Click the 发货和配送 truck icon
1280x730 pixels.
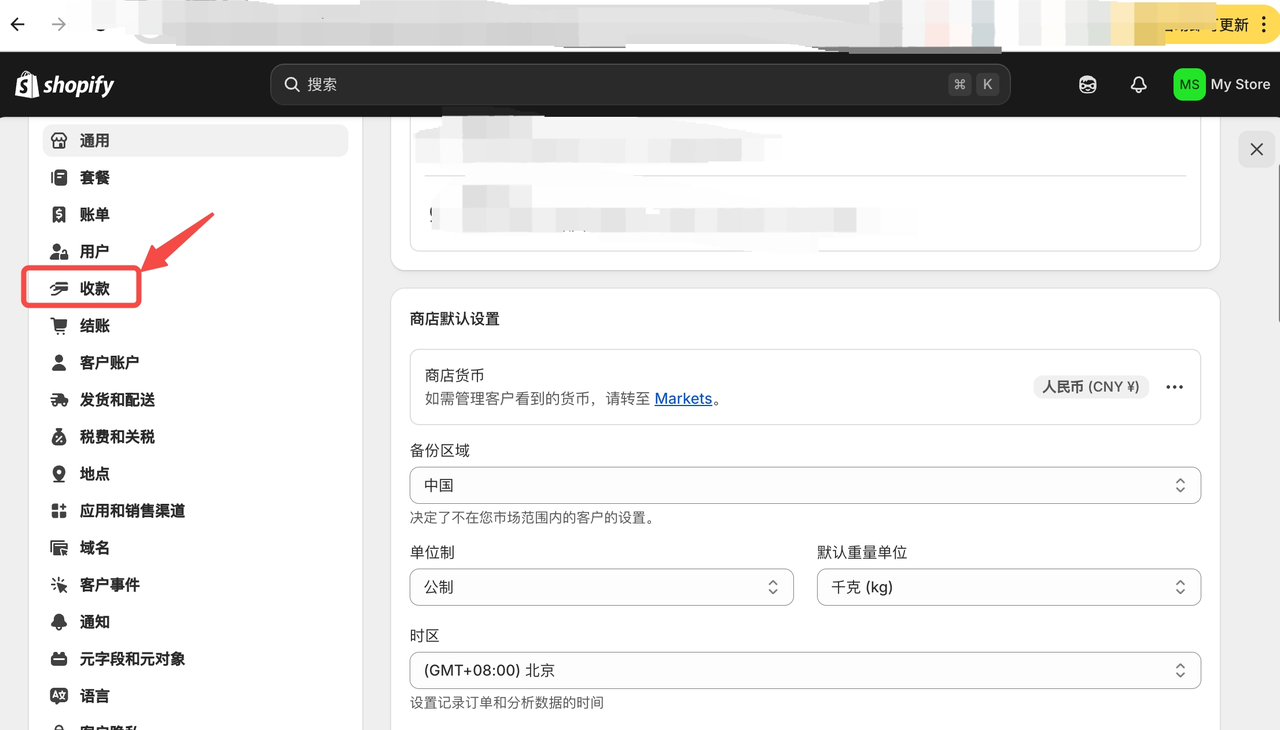point(59,400)
